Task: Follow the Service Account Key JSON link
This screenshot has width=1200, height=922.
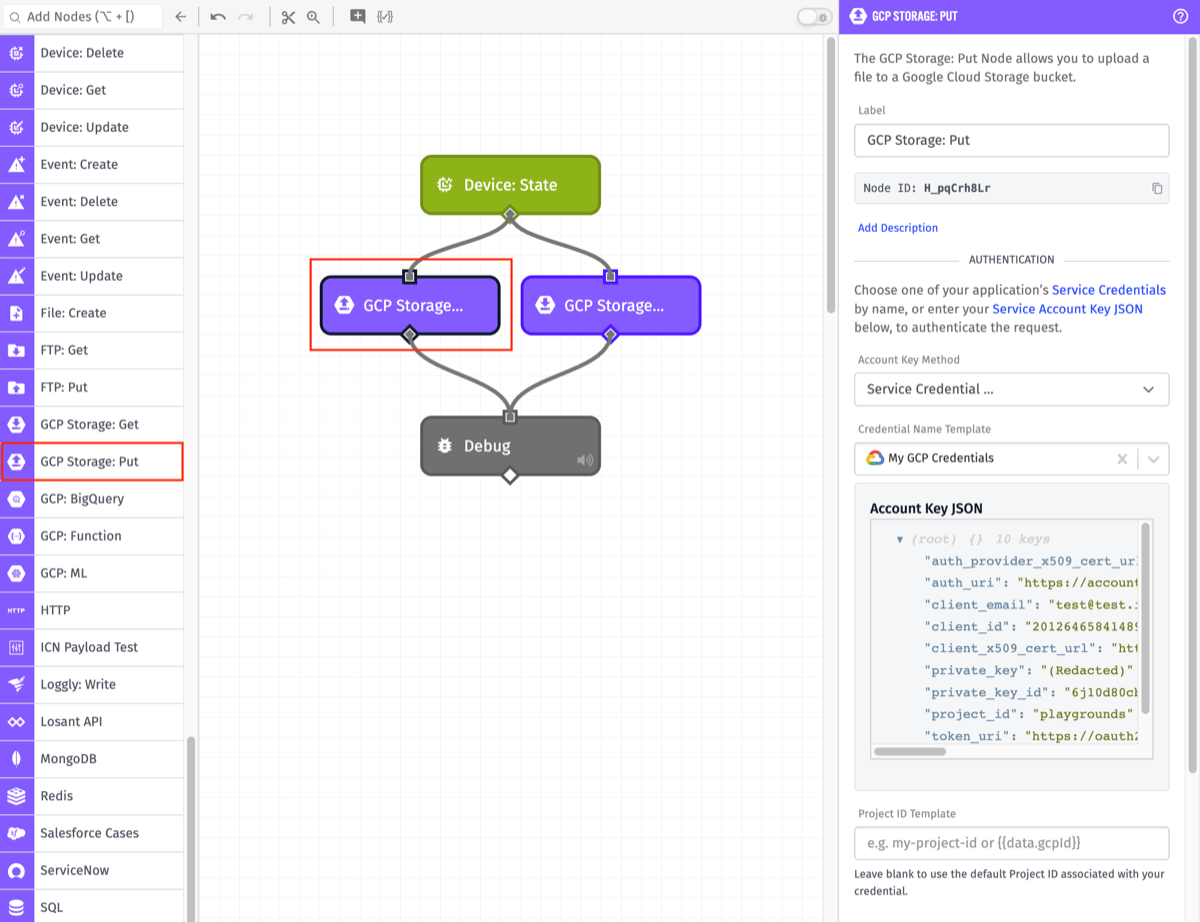Action: point(1067,309)
